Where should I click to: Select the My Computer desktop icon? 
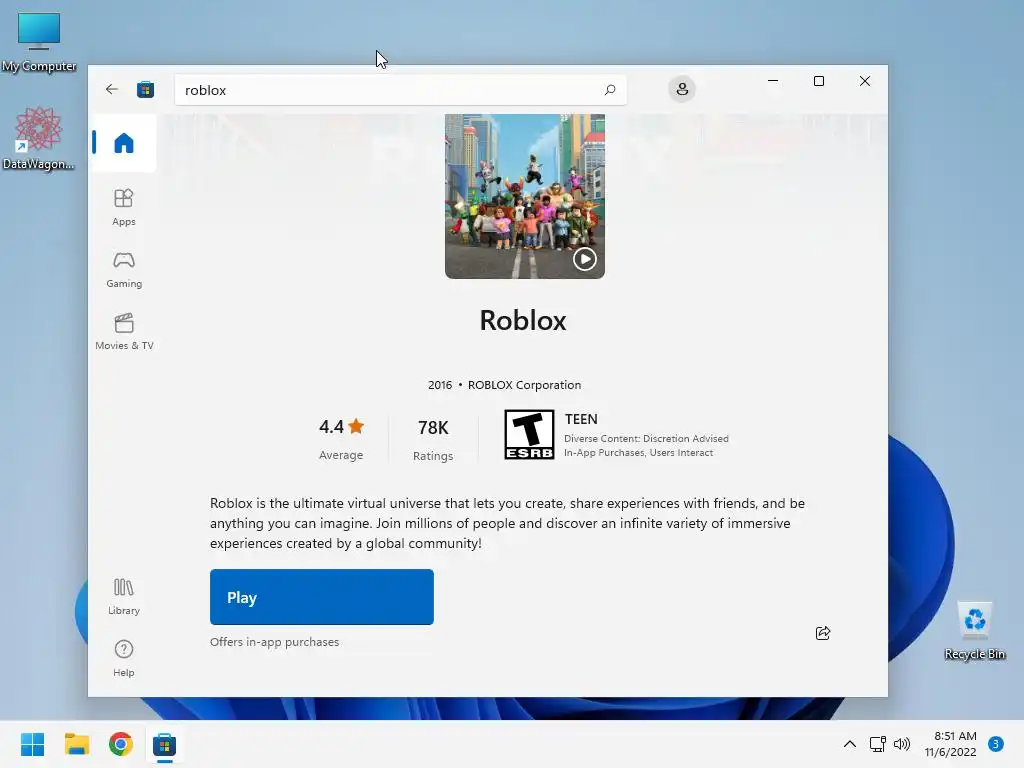39,42
